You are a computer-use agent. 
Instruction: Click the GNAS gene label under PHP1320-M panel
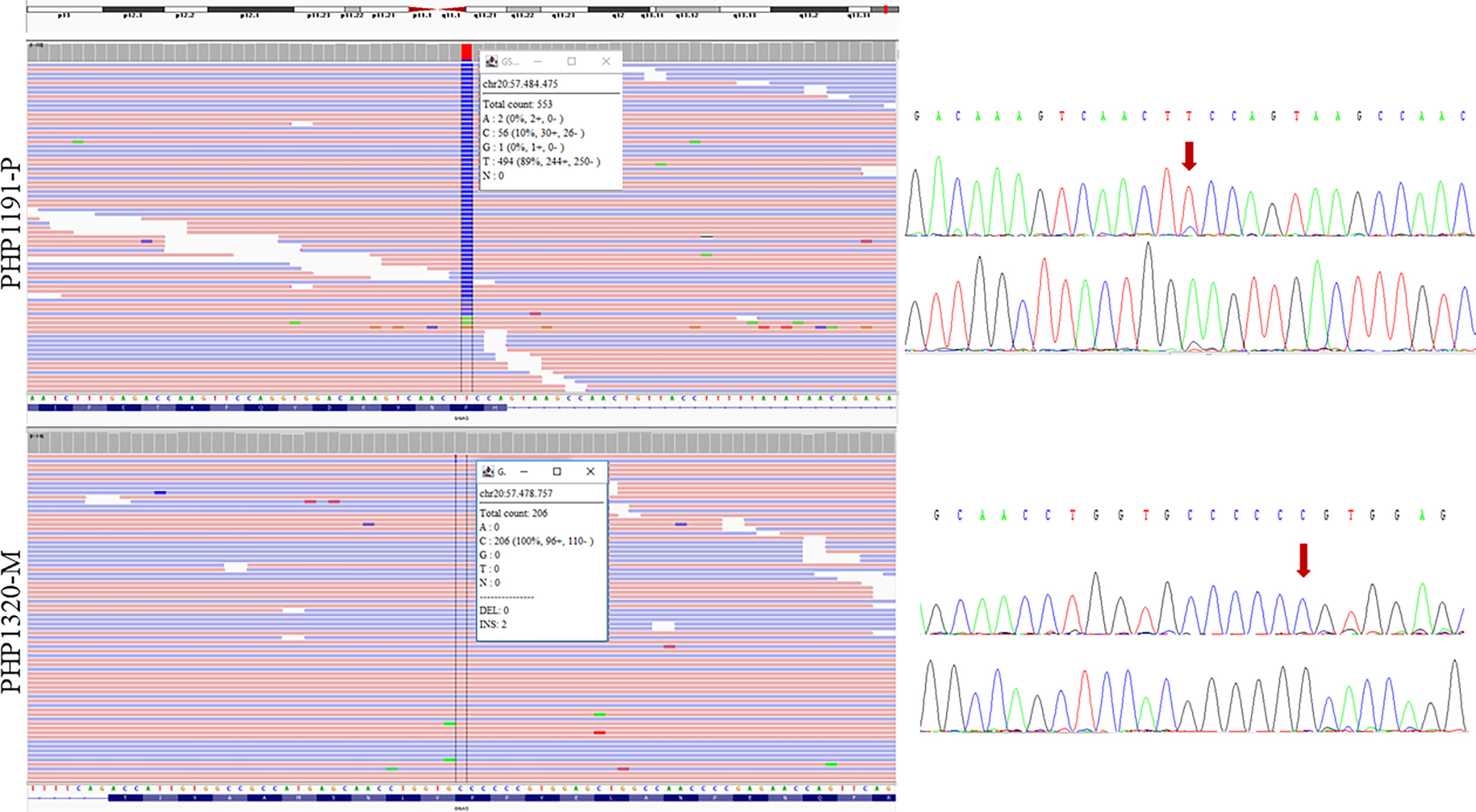(x=461, y=808)
